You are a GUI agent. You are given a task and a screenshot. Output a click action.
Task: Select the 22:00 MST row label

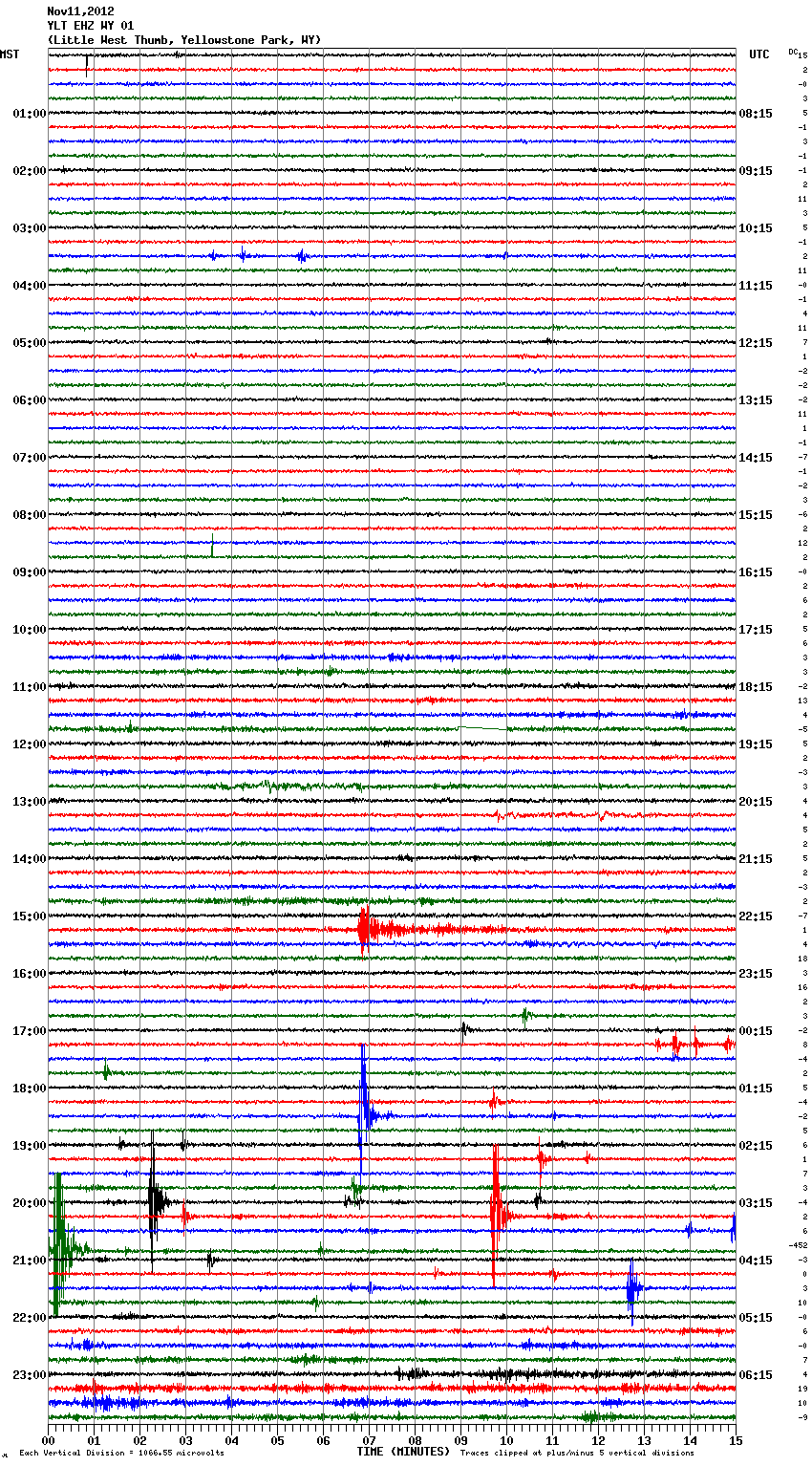pos(29,1318)
